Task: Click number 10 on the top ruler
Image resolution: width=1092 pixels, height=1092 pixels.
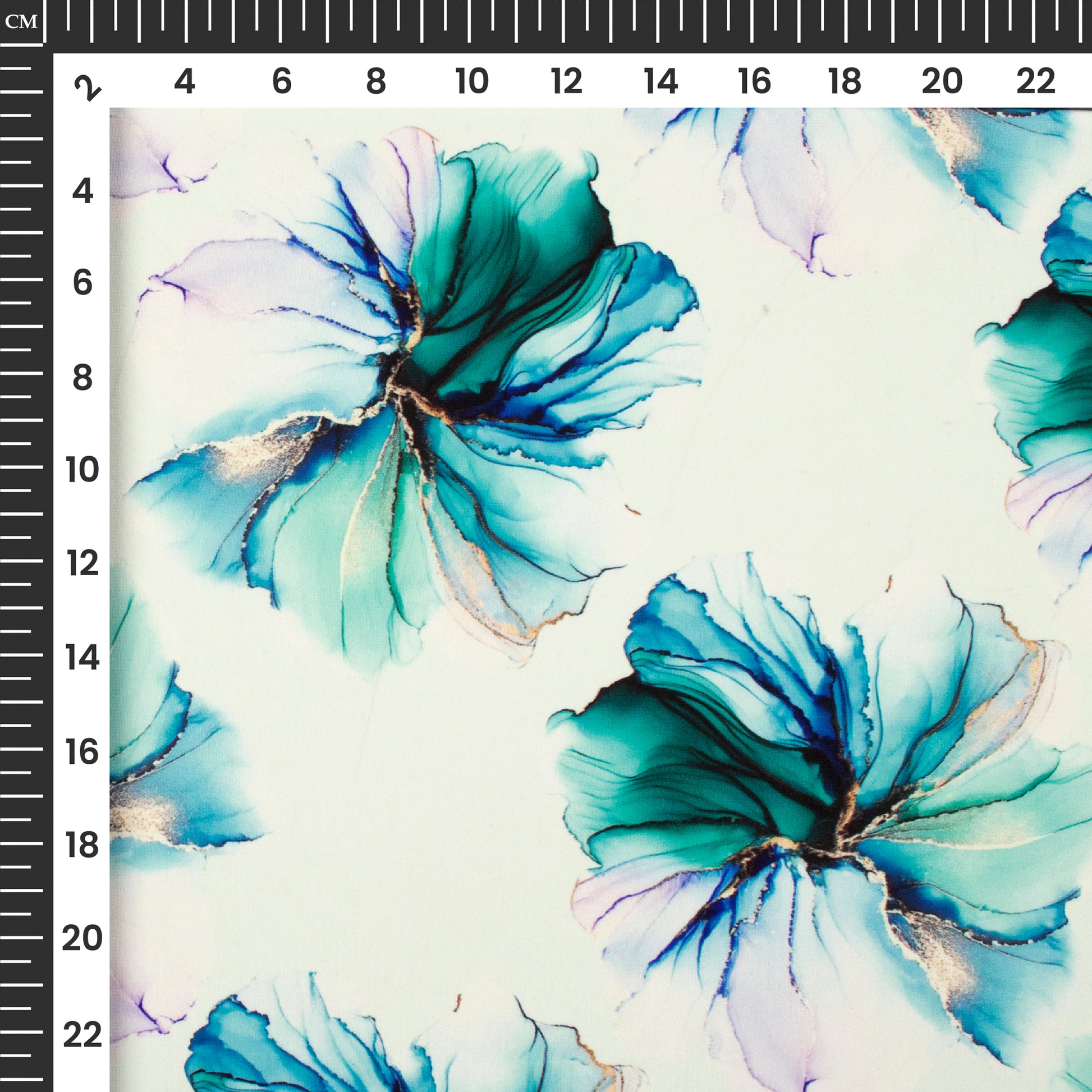Action: (x=471, y=82)
